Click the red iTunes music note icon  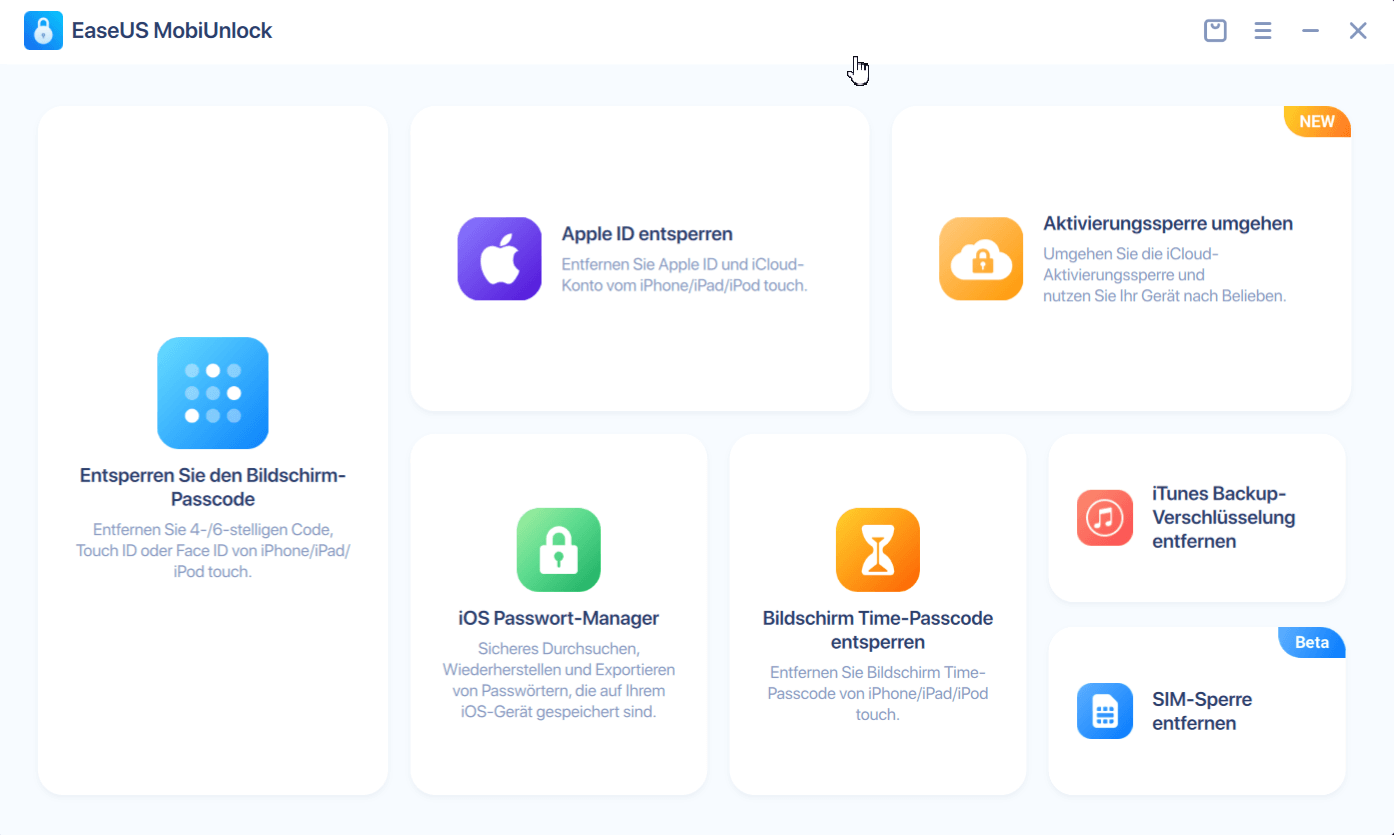click(x=1105, y=518)
